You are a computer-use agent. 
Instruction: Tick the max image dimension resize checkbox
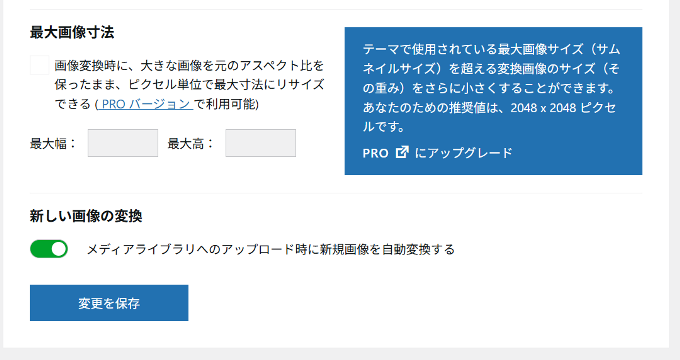(39, 65)
